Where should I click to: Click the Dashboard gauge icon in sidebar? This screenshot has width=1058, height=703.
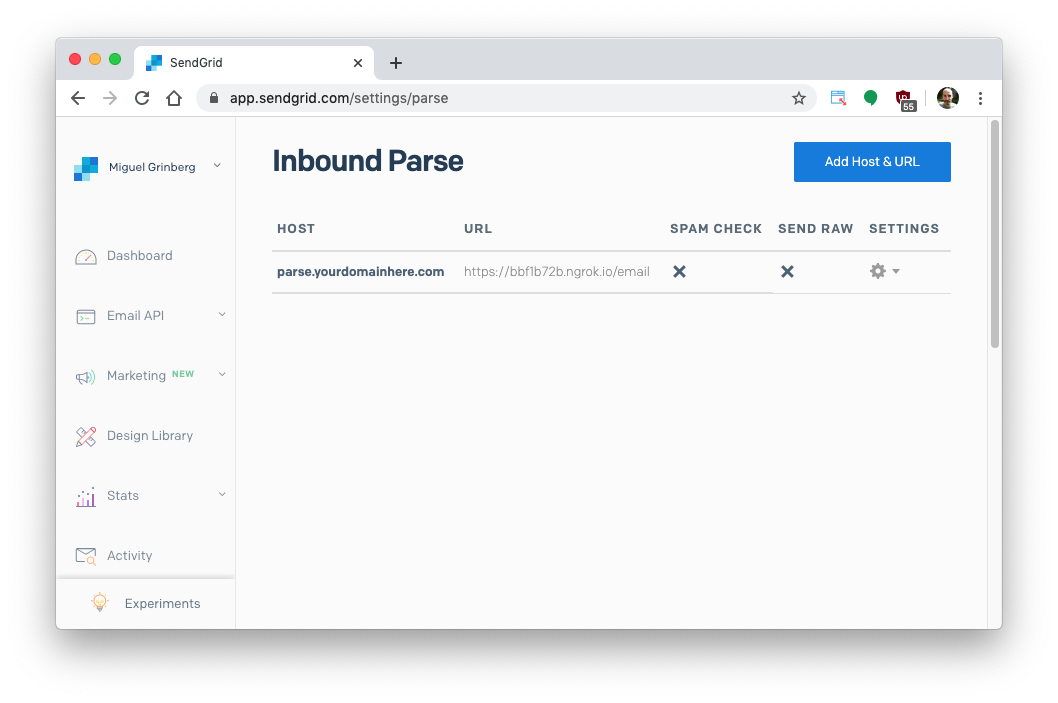pos(86,257)
